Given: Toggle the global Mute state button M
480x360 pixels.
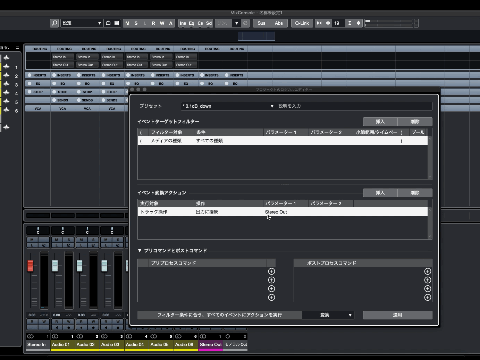Looking at the screenshot, I should (127, 23).
